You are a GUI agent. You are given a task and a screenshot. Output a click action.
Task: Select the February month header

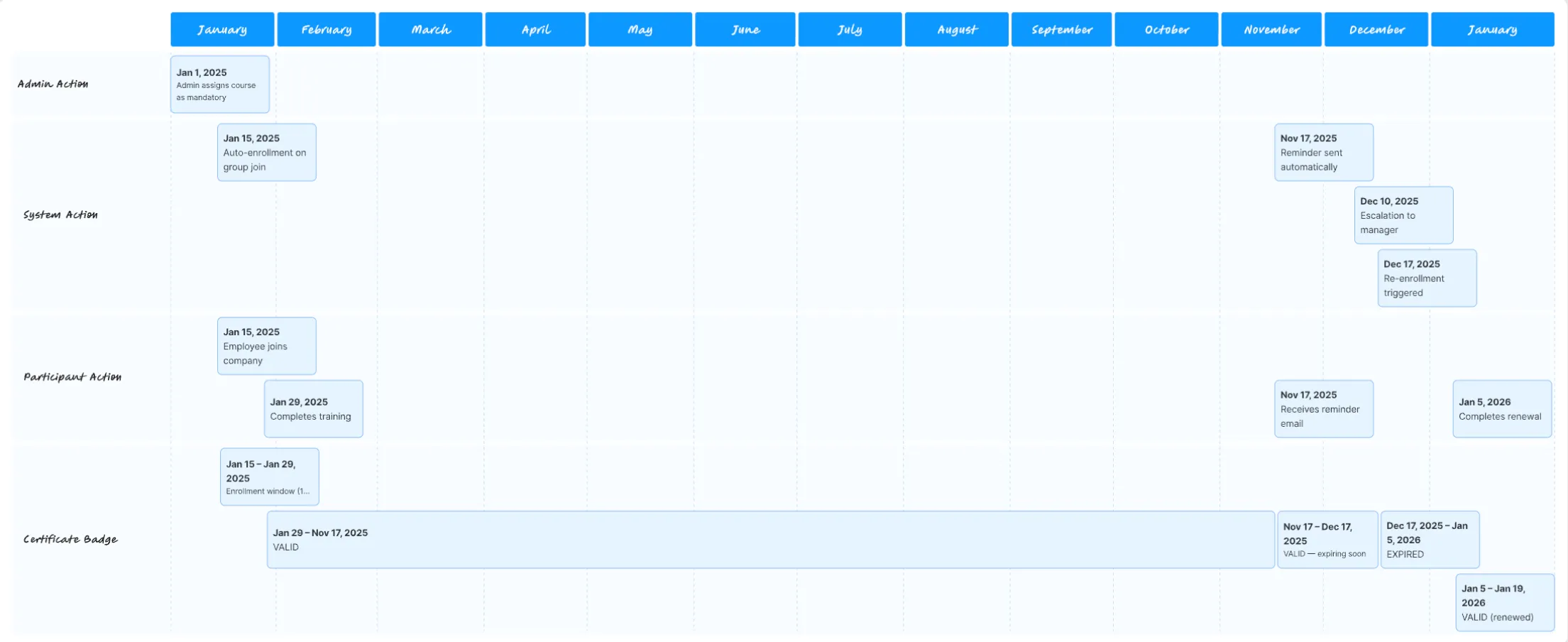click(x=326, y=29)
